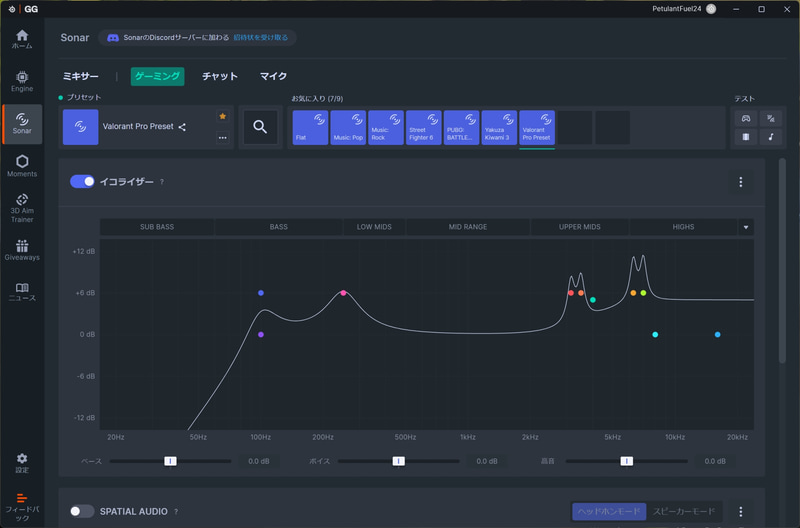The width and height of the screenshot is (800, 528).
Task: Select Sonar in the sidebar
Action: (x=22, y=124)
